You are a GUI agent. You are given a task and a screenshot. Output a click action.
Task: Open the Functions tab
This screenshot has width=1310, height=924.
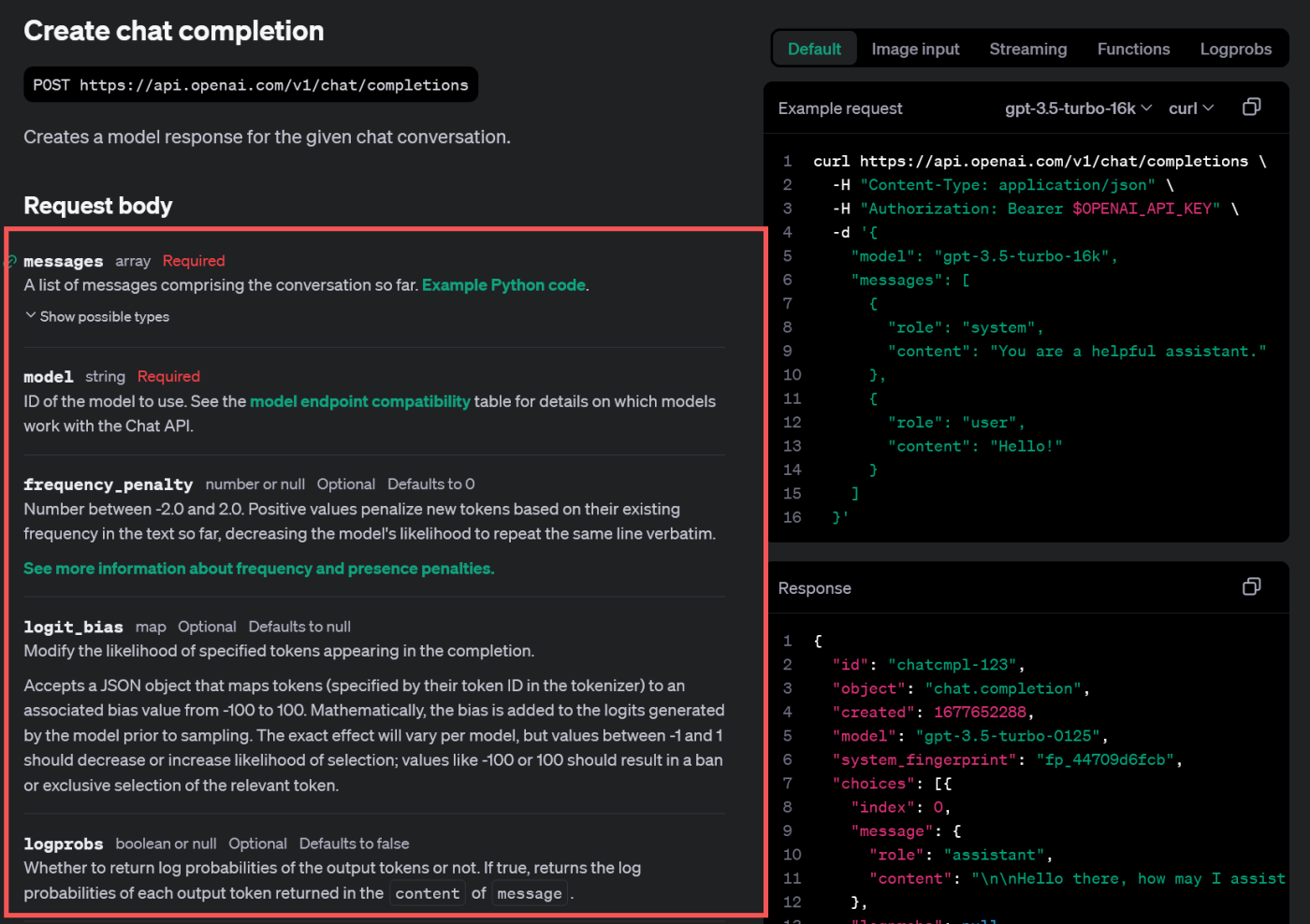click(x=1133, y=49)
